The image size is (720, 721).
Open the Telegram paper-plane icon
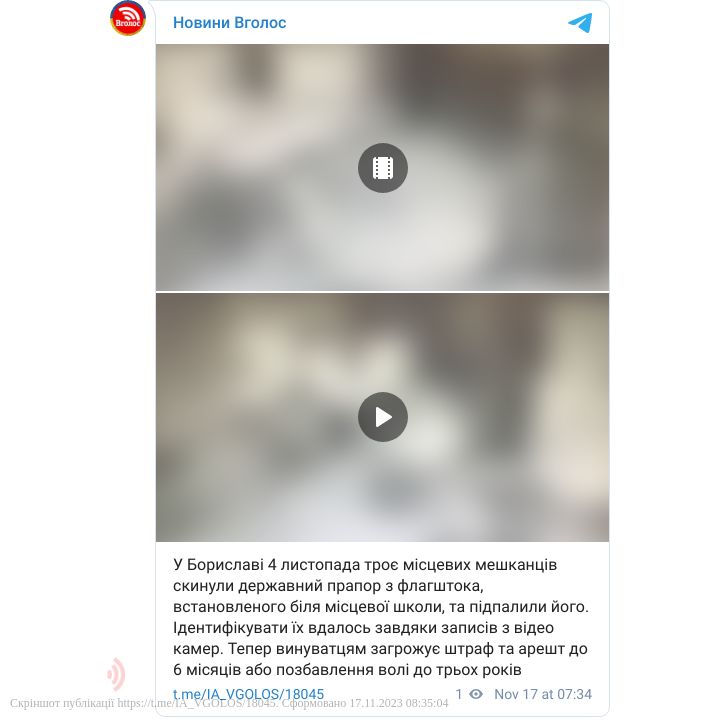pyautogui.click(x=580, y=23)
